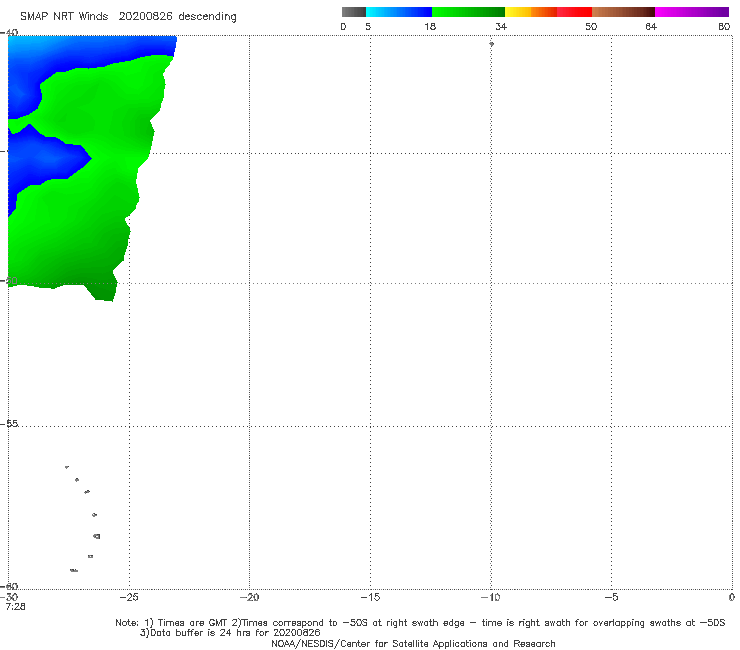Click the swath time 7:28

click(x=16, y=607)
